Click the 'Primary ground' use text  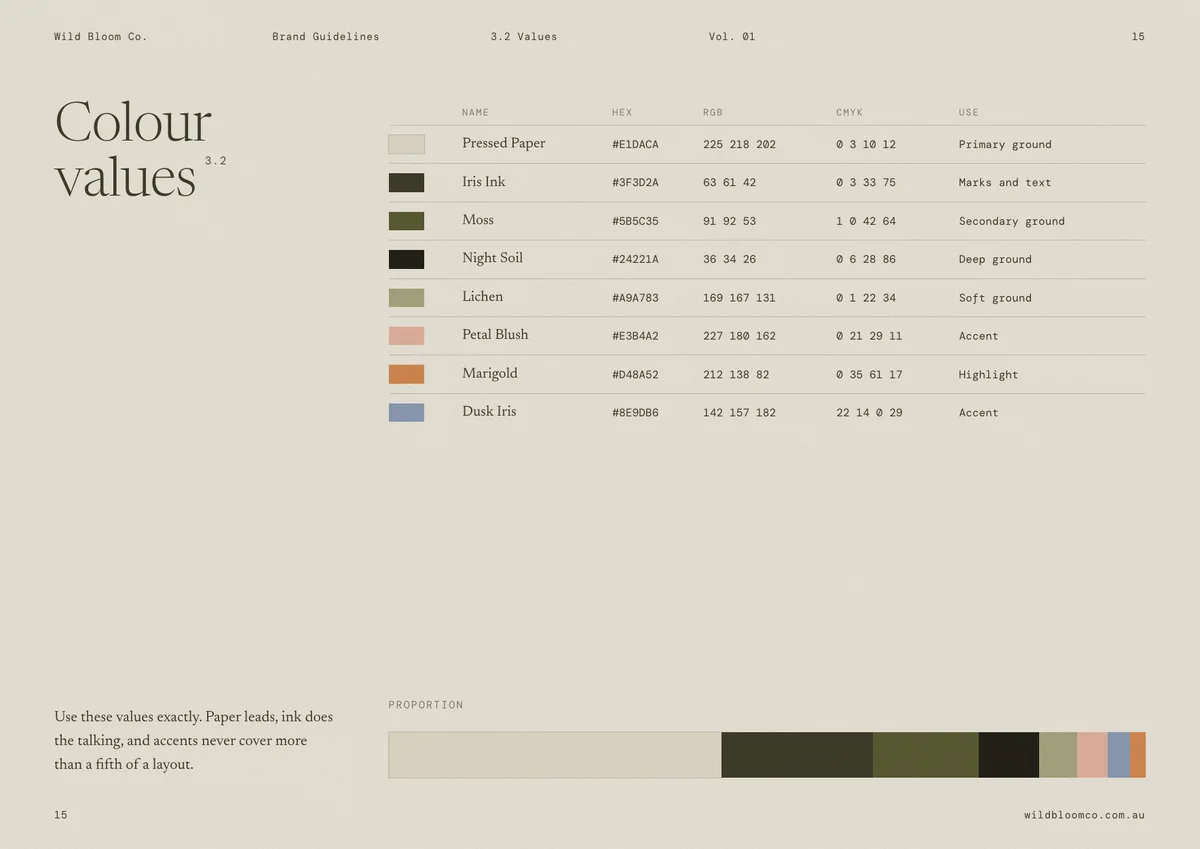pos(1005,145)
